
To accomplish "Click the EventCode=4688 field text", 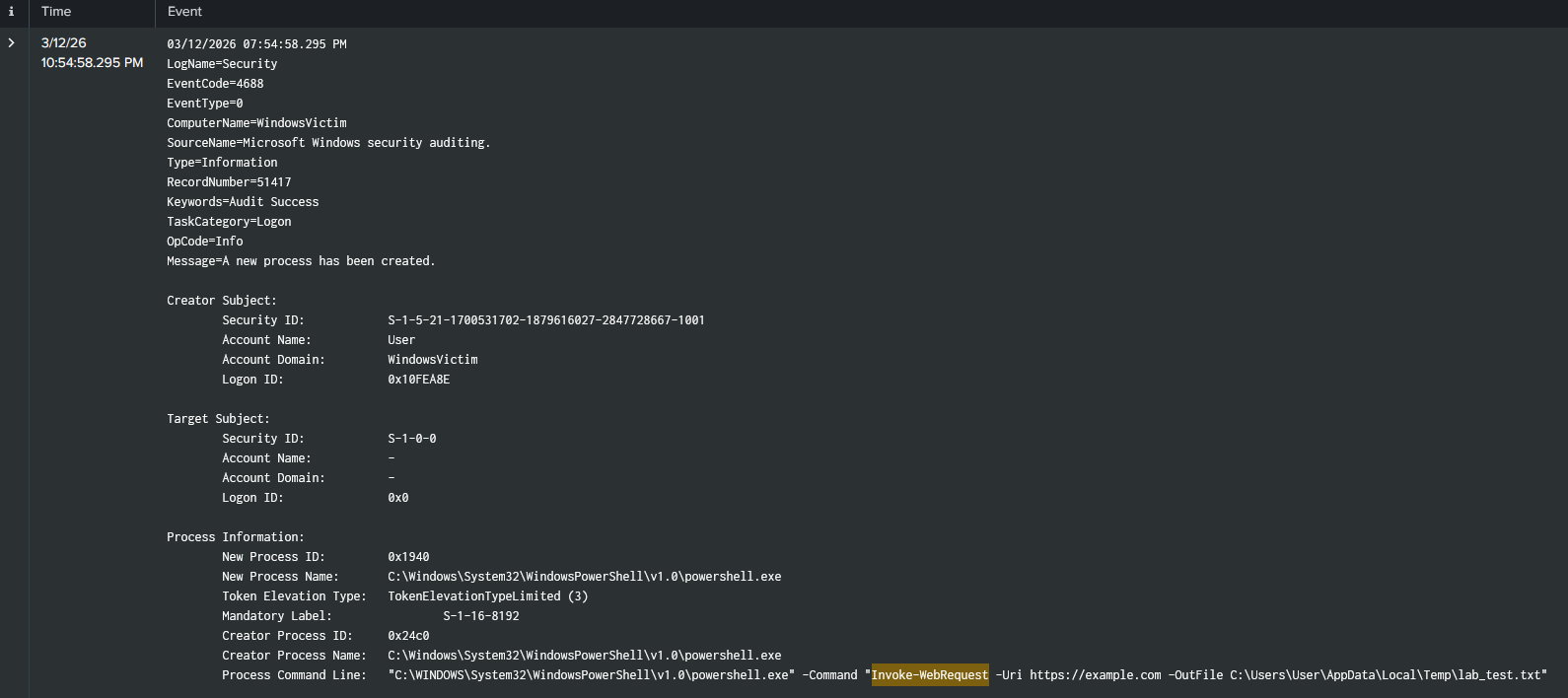I will coord(215,84).
